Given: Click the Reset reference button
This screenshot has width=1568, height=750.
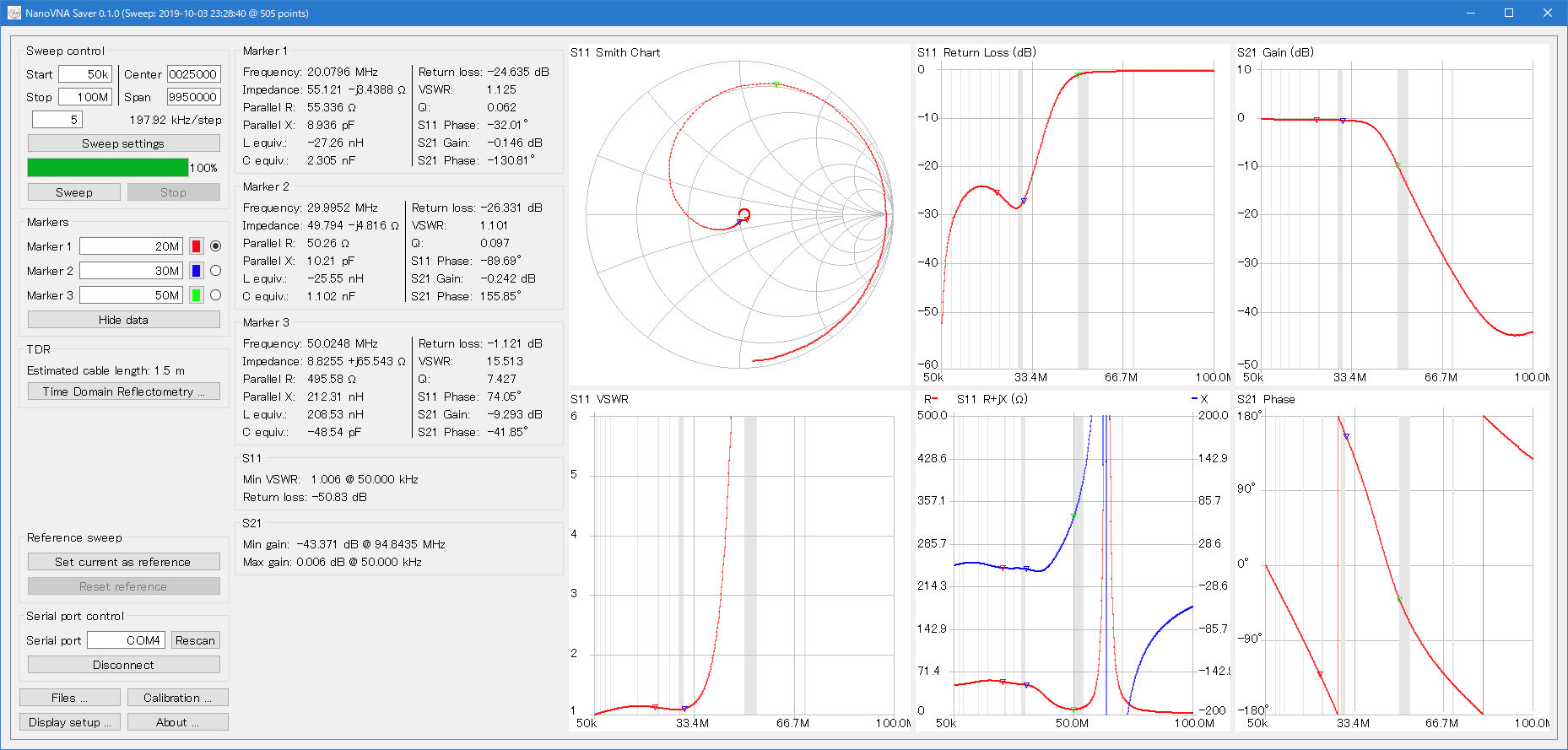Looking at the screenshot, I should tap(123, 586).
